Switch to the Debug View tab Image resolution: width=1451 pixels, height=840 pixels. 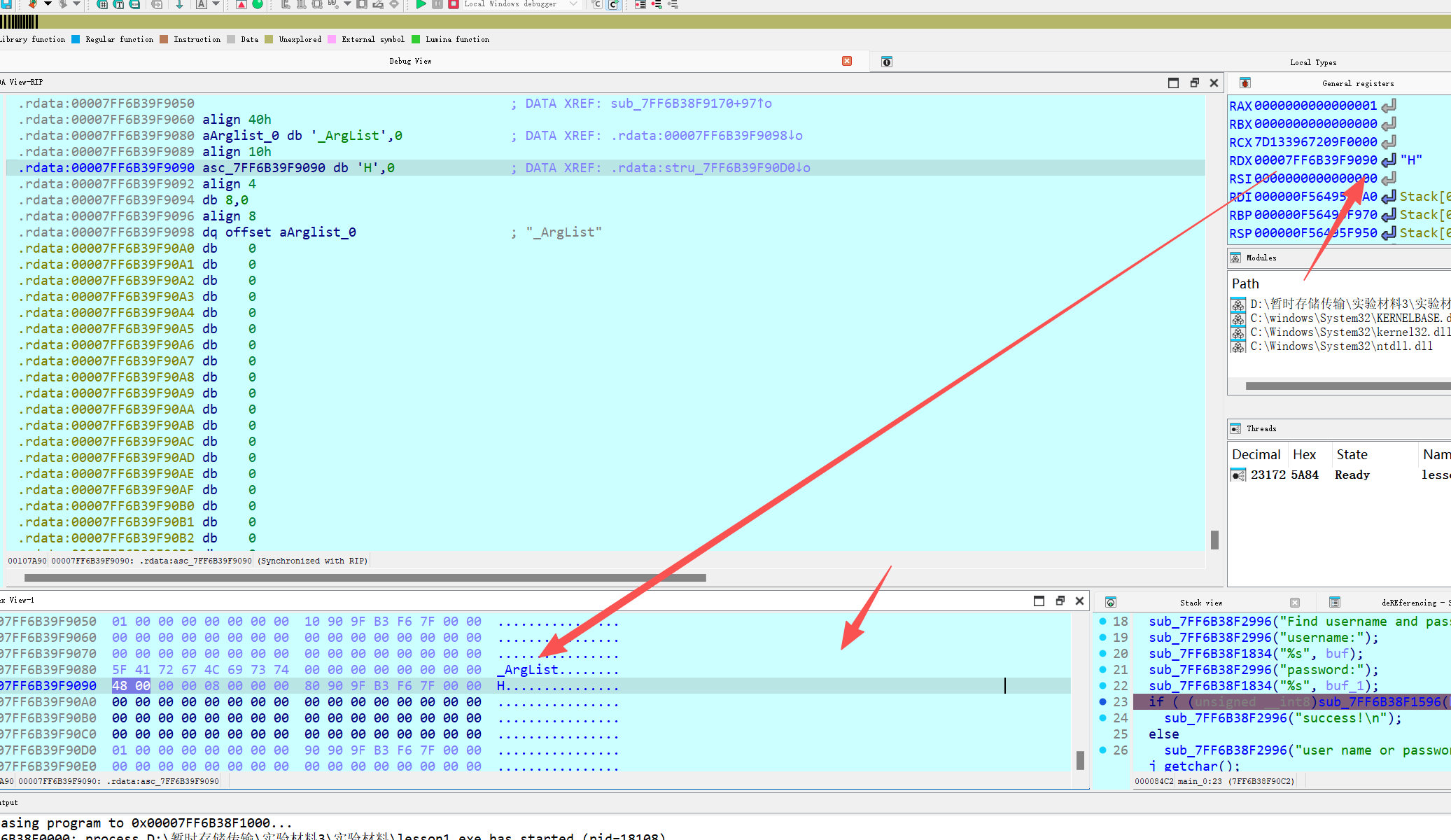pos(410,62)
